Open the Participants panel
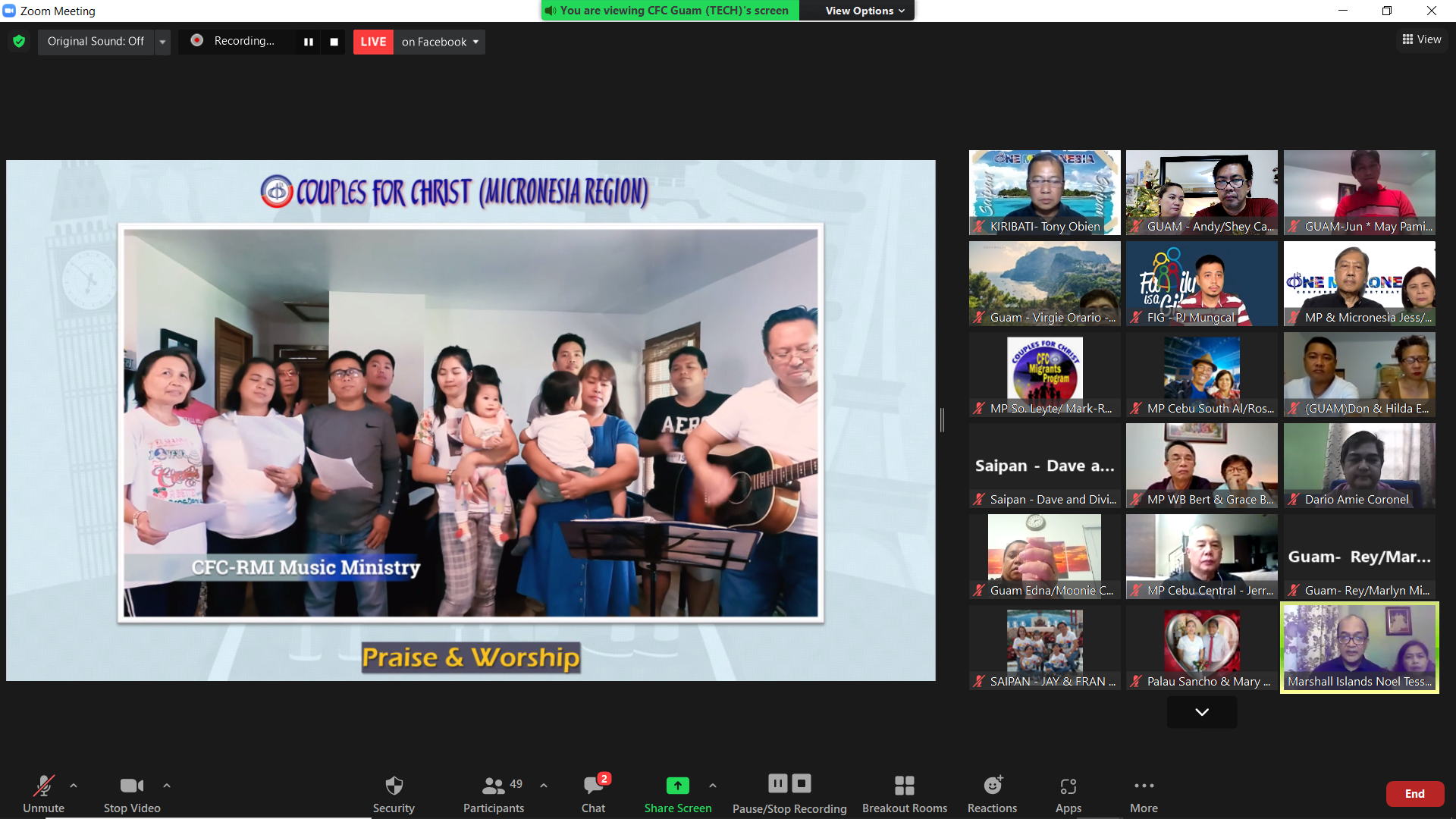Screen dimensions: 1456x819 [x=494, y=793]
